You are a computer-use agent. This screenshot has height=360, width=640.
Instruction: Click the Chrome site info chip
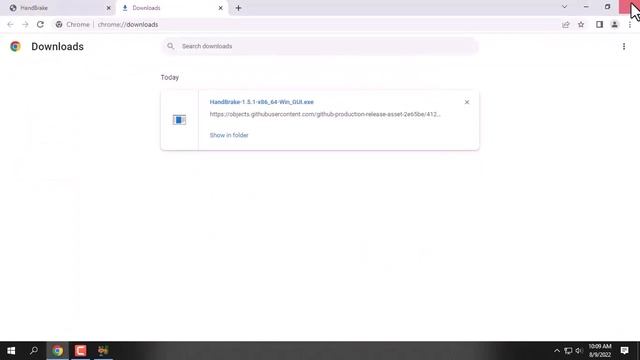pyautogui.click(x=73, y=24)
